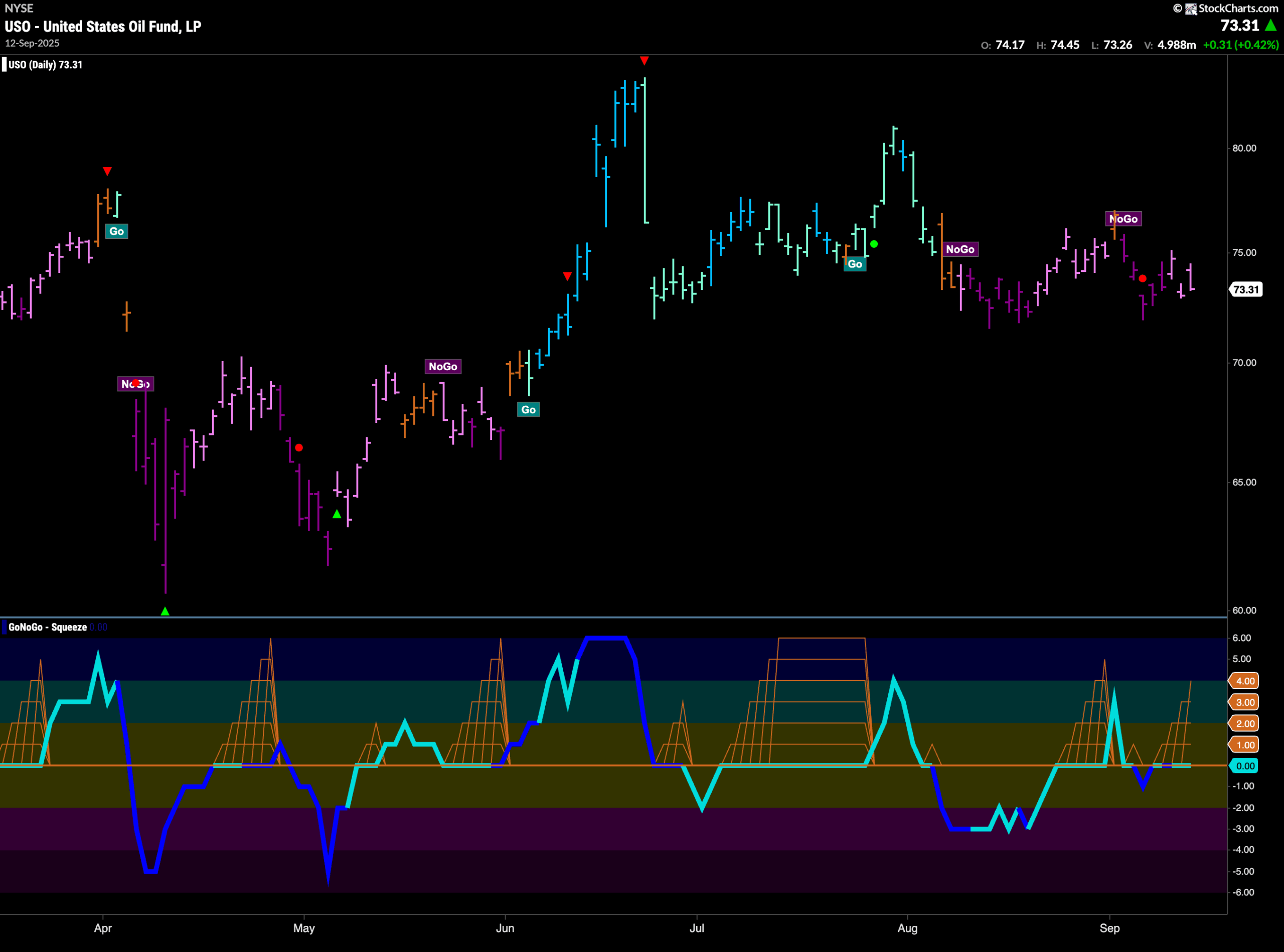Click the StockCharts.com copyright text
This screenshot has height=952, width=1284.
[1238, 9]
